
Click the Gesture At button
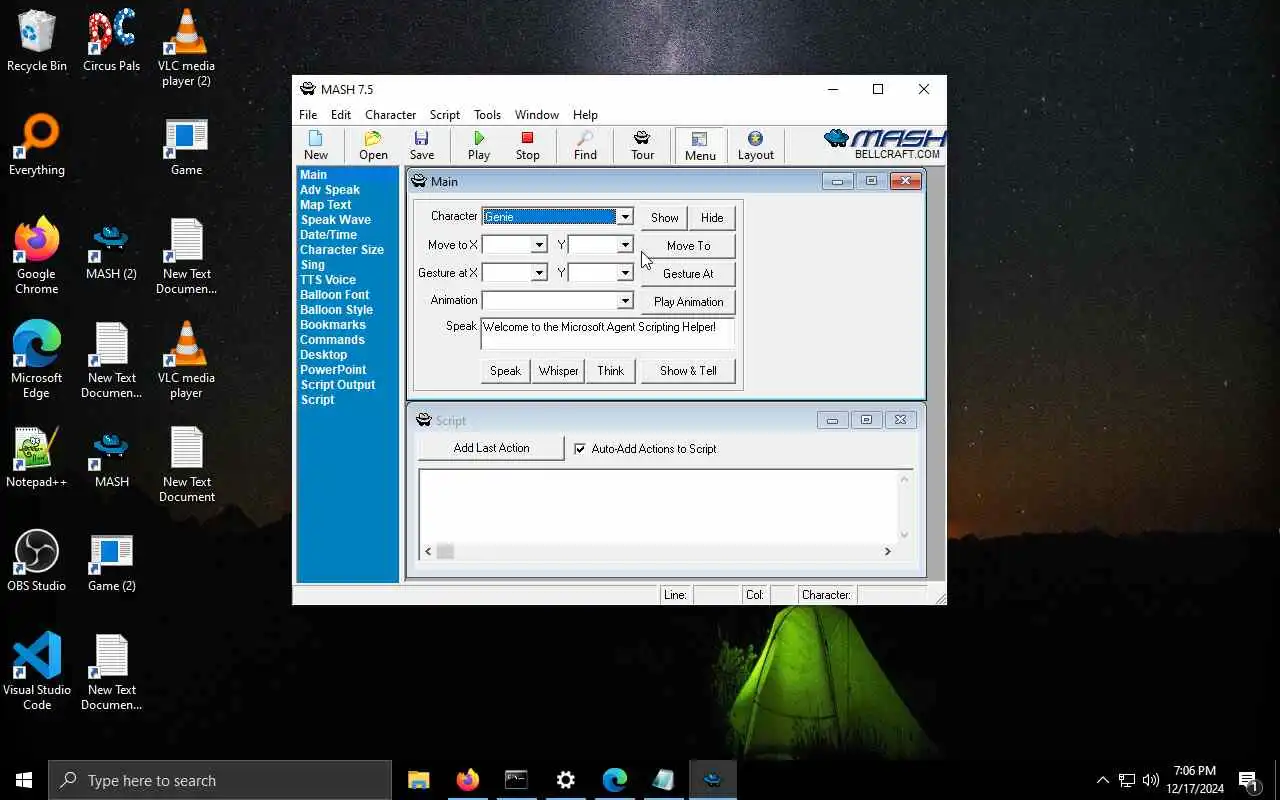[688, 274]
